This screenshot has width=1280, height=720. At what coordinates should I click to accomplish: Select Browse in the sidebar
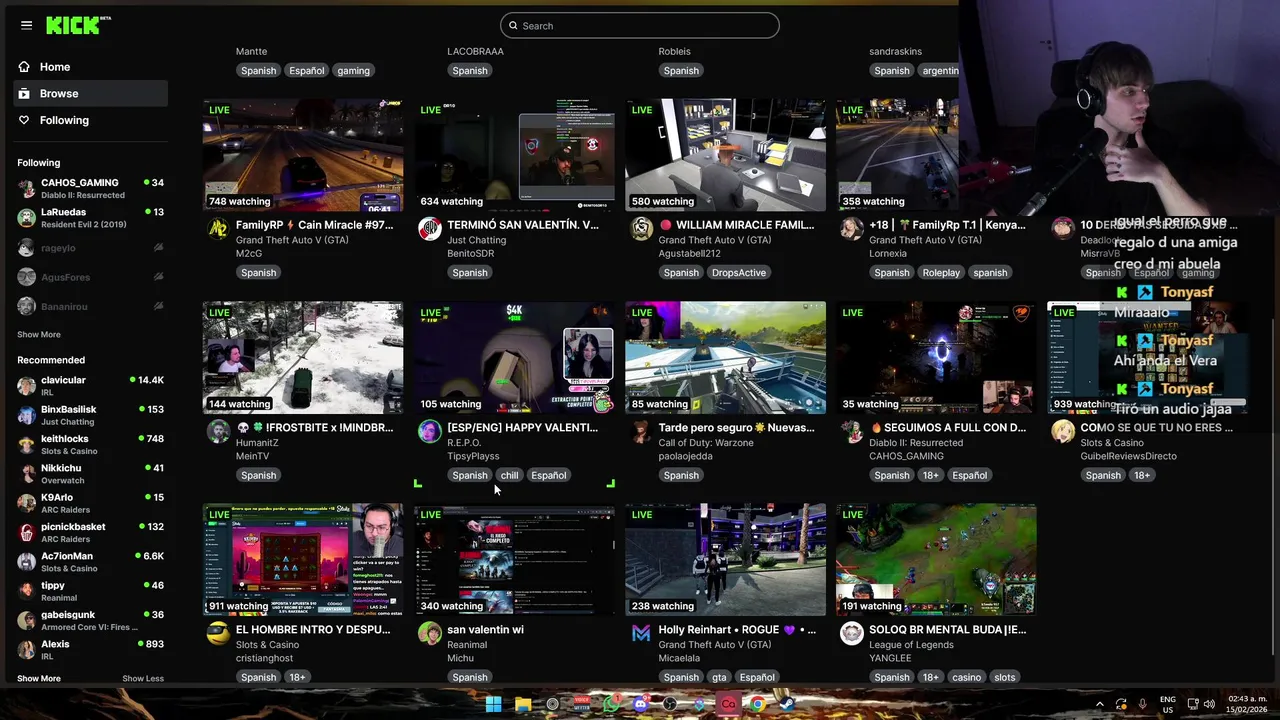tap(91, 93)
